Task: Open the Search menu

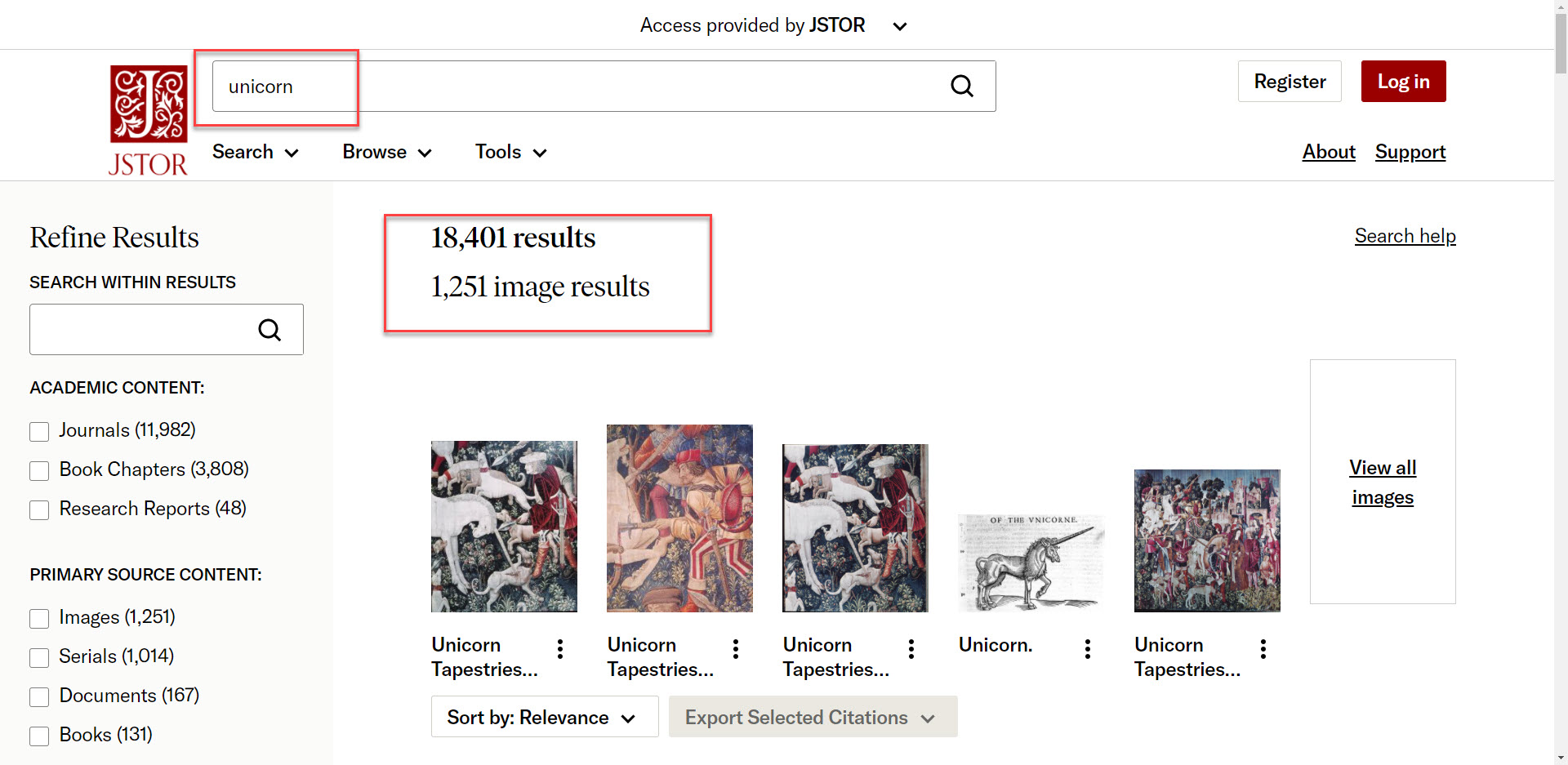Action: point(254,152)
